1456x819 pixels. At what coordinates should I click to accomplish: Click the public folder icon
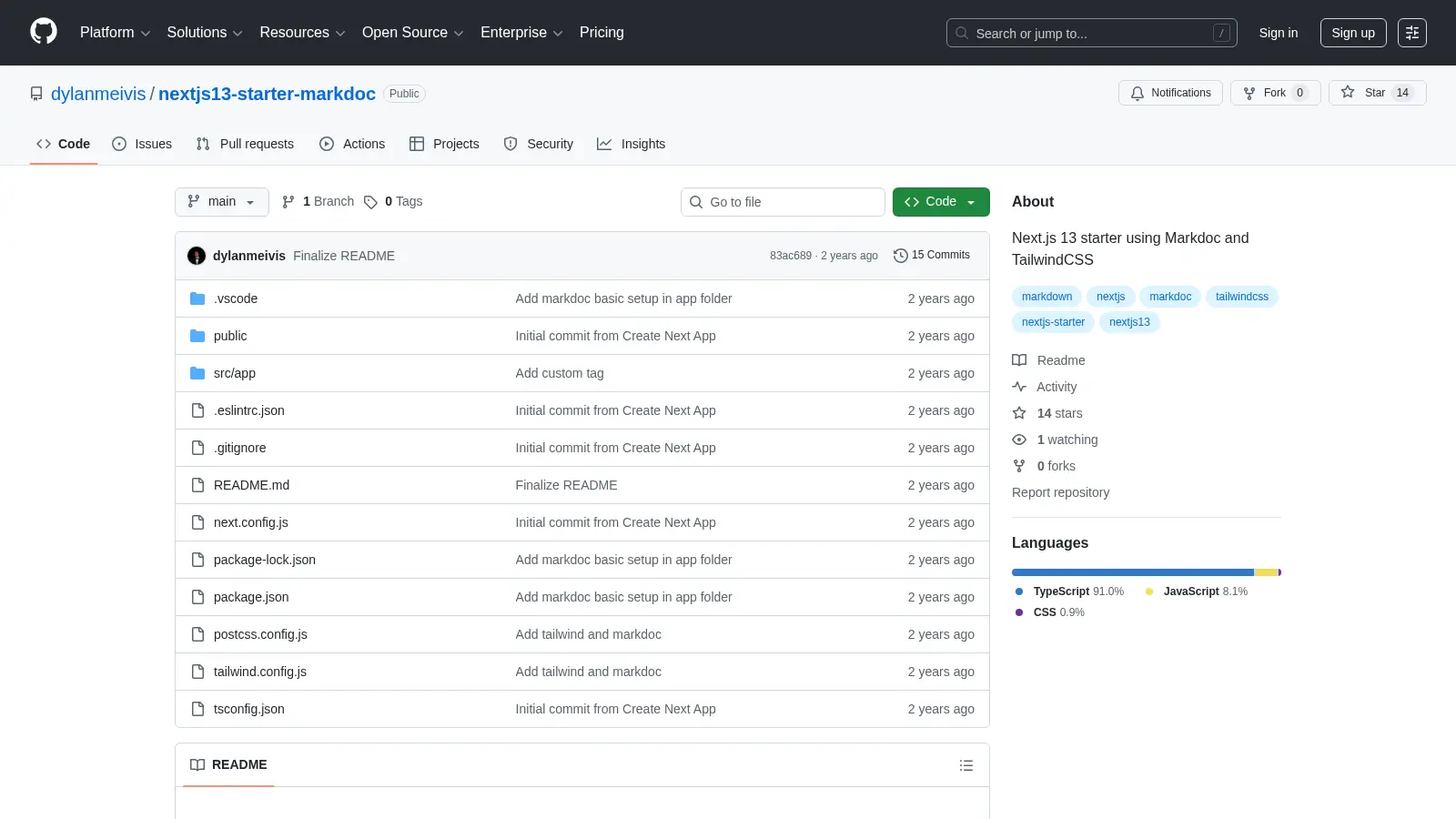197,336
